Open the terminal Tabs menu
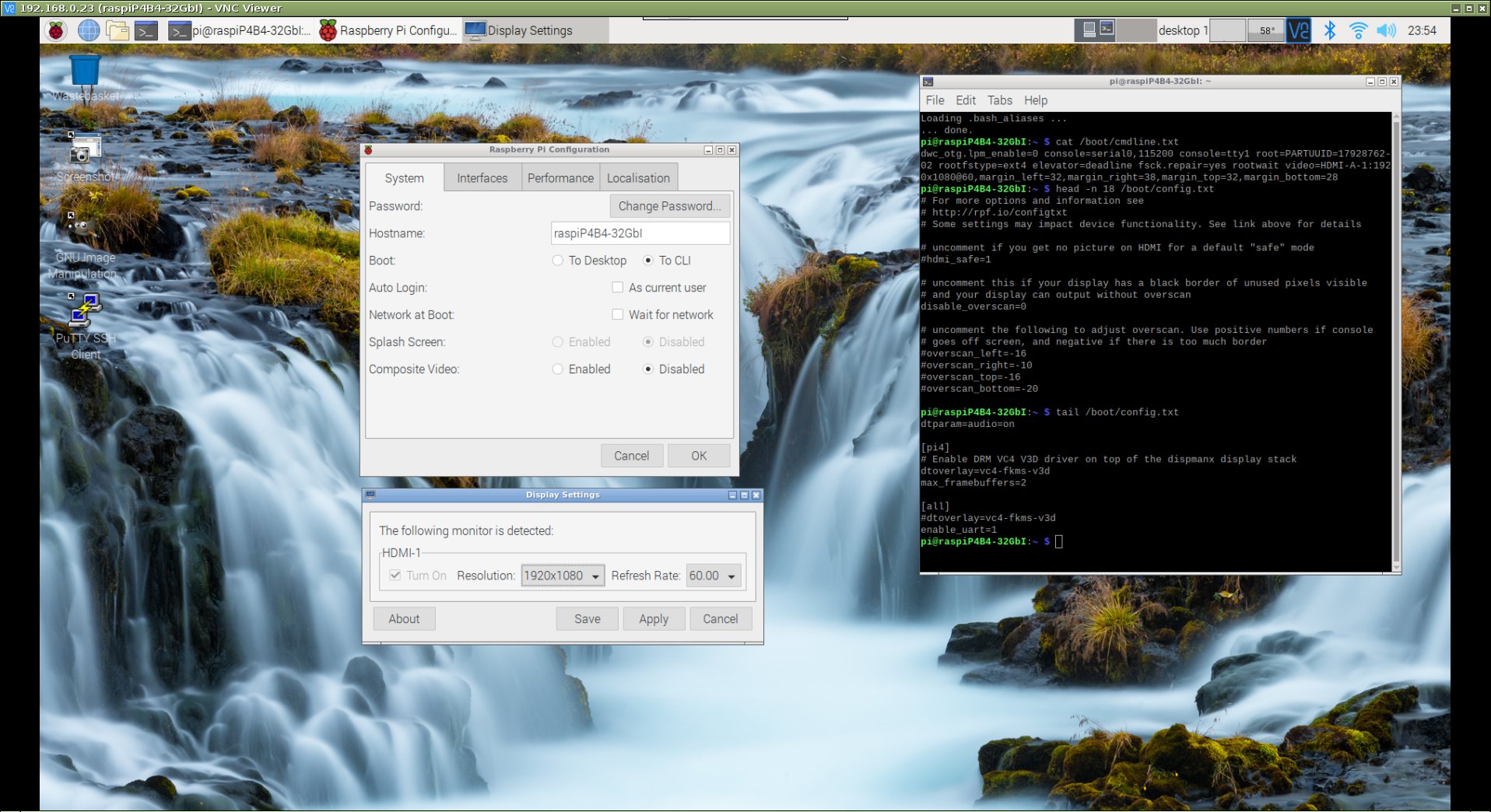 1000,100
